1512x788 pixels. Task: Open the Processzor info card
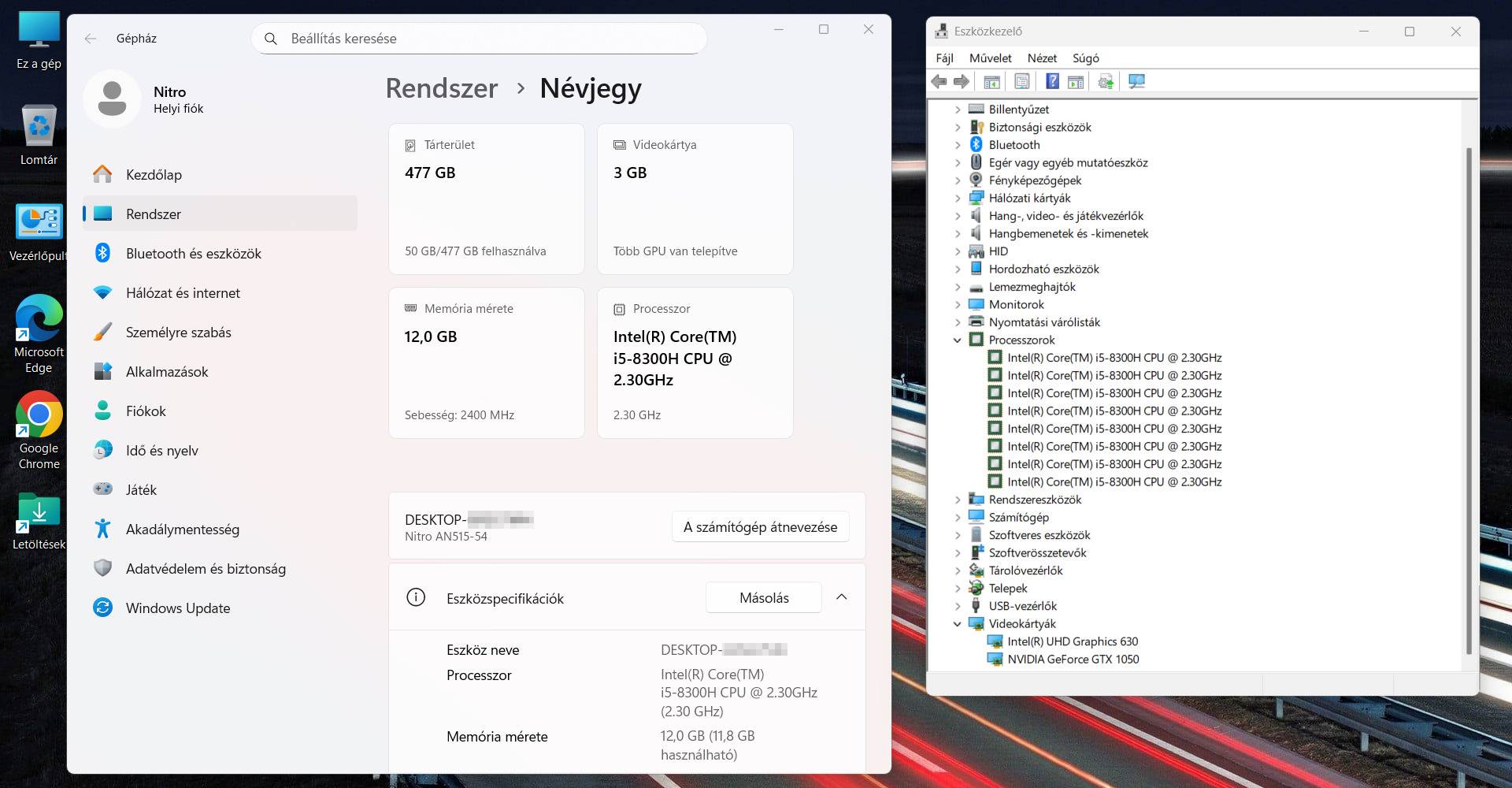695,362
